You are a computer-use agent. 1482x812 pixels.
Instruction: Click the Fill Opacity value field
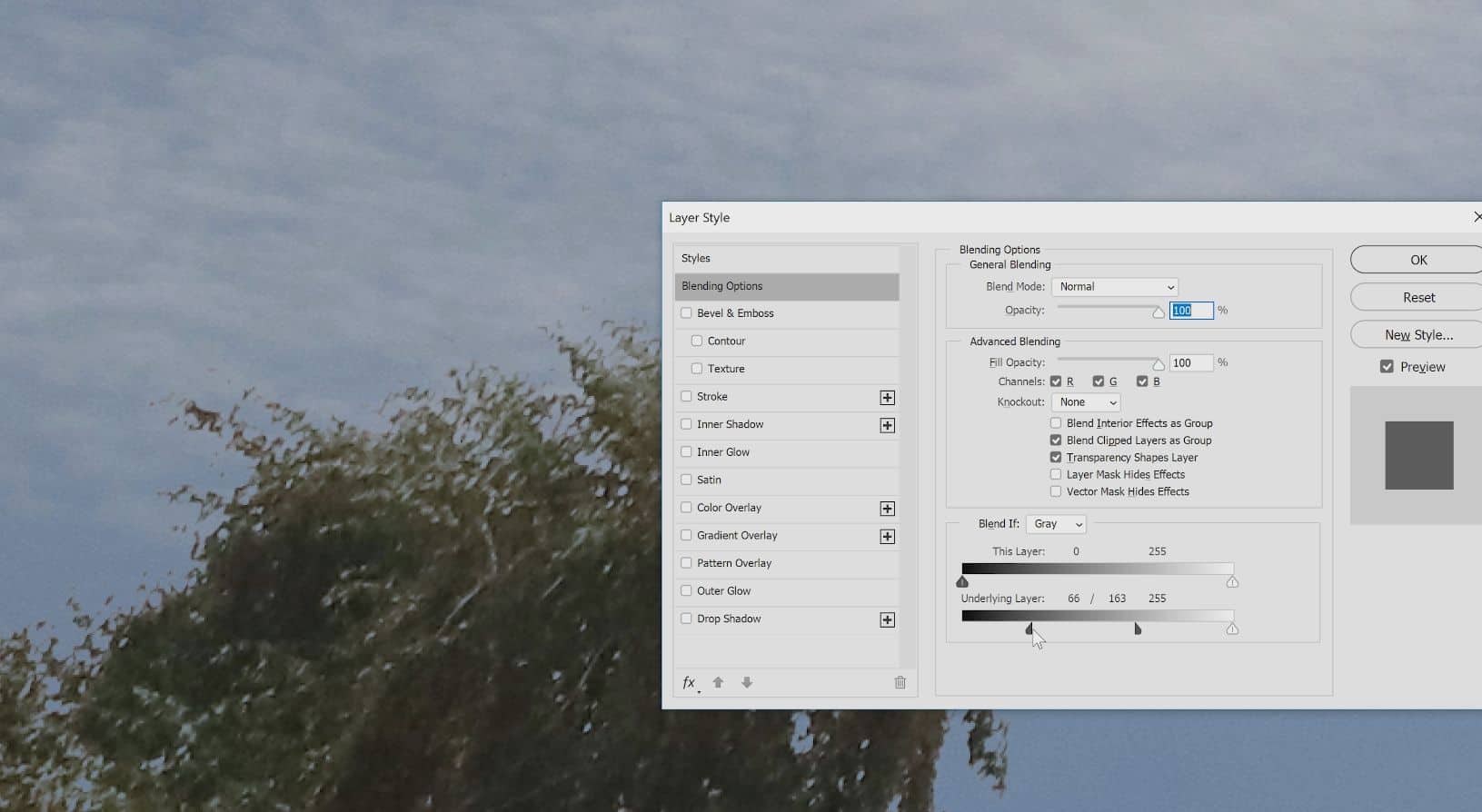tap(1191, 362)
